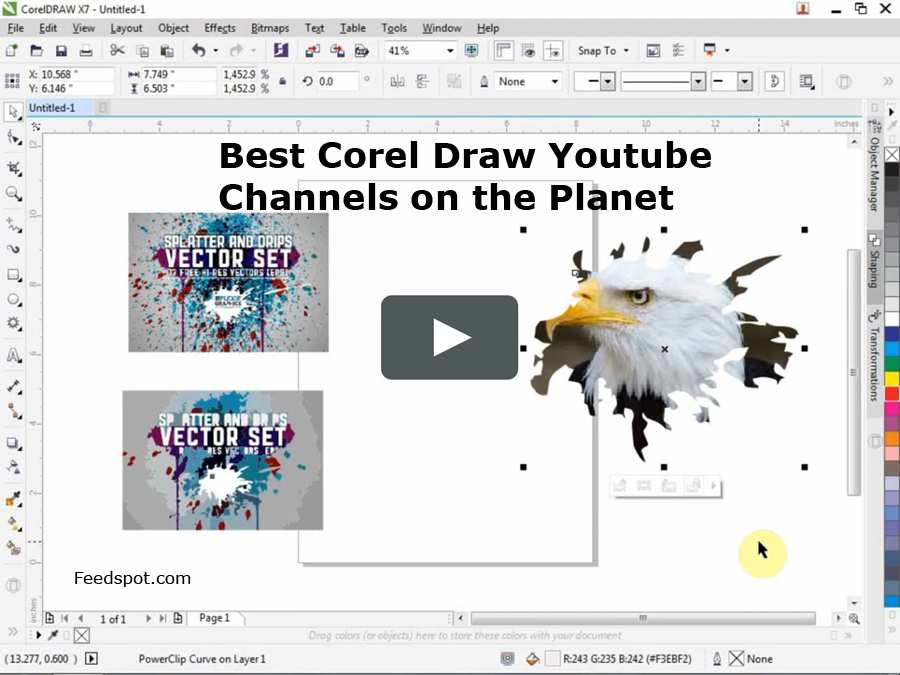Click the Save disk icon
Image resolution: width=900 pixels, height=675 pixels.
tap(61, 51)
